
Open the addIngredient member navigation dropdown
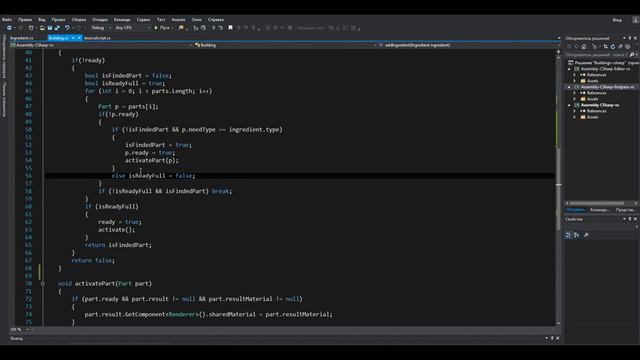pyautogui.click(x=469, y=45)
